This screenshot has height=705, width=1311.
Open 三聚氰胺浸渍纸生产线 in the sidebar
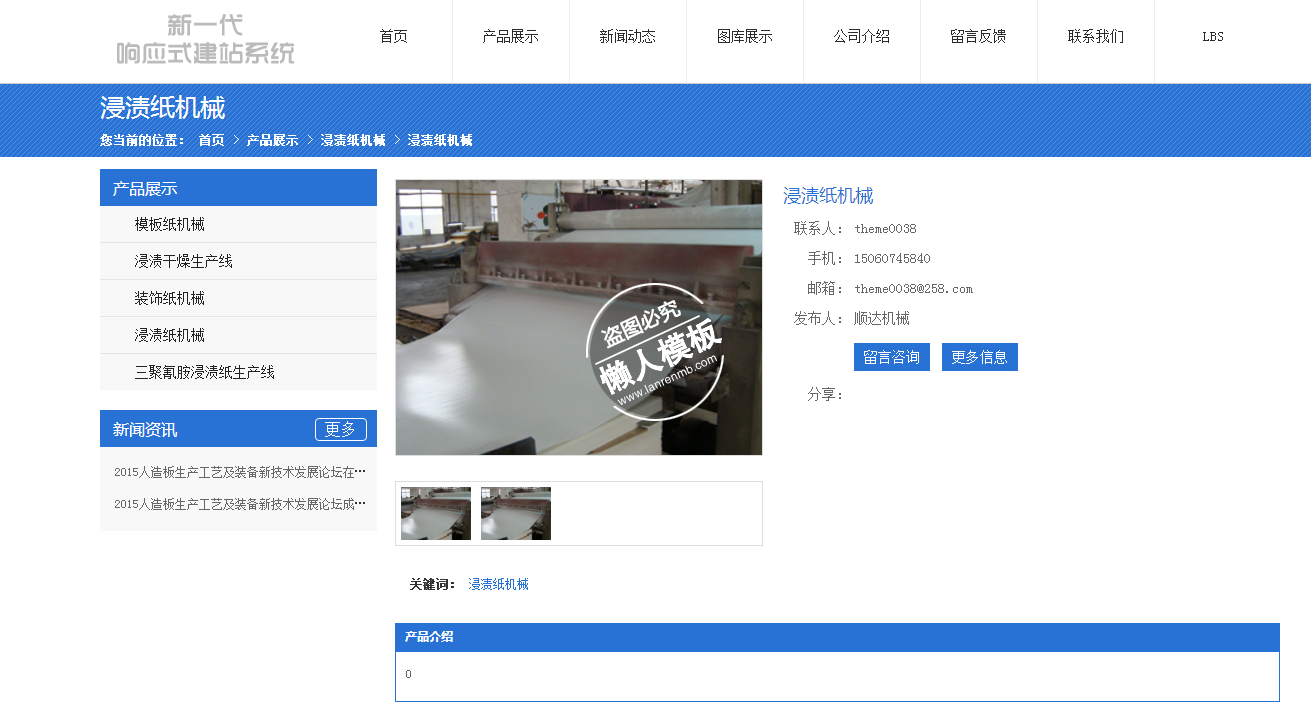pos(238,373)
